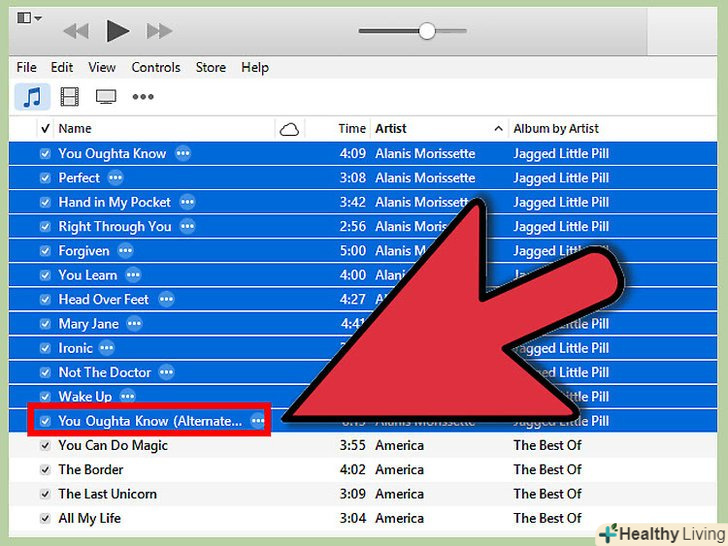728x546 pixels.
Task: Sort by Artist column header
Action: [390, 129]
